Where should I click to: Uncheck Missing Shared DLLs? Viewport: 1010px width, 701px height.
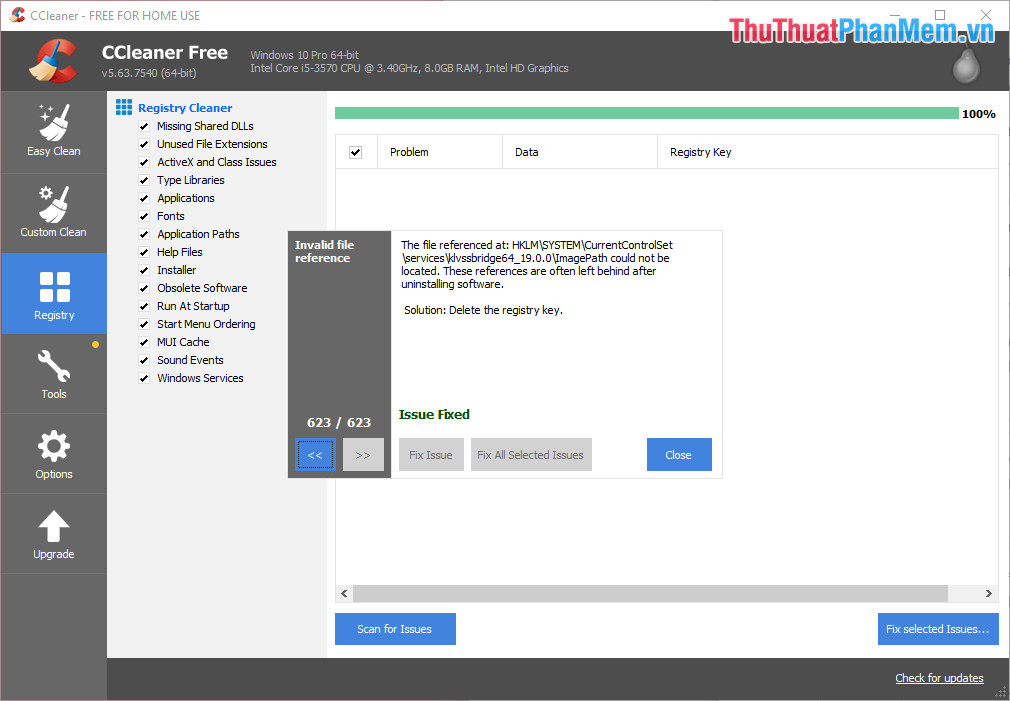point(143,126)
